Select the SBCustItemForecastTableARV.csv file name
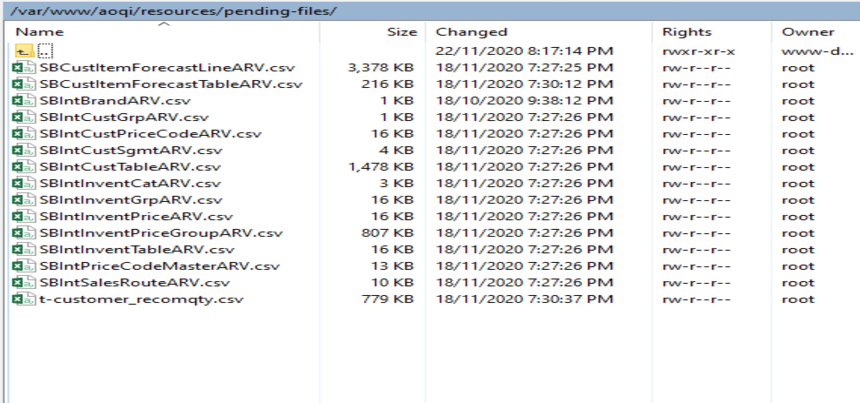This screenshot has height=403, width=860. coord(170,84)
